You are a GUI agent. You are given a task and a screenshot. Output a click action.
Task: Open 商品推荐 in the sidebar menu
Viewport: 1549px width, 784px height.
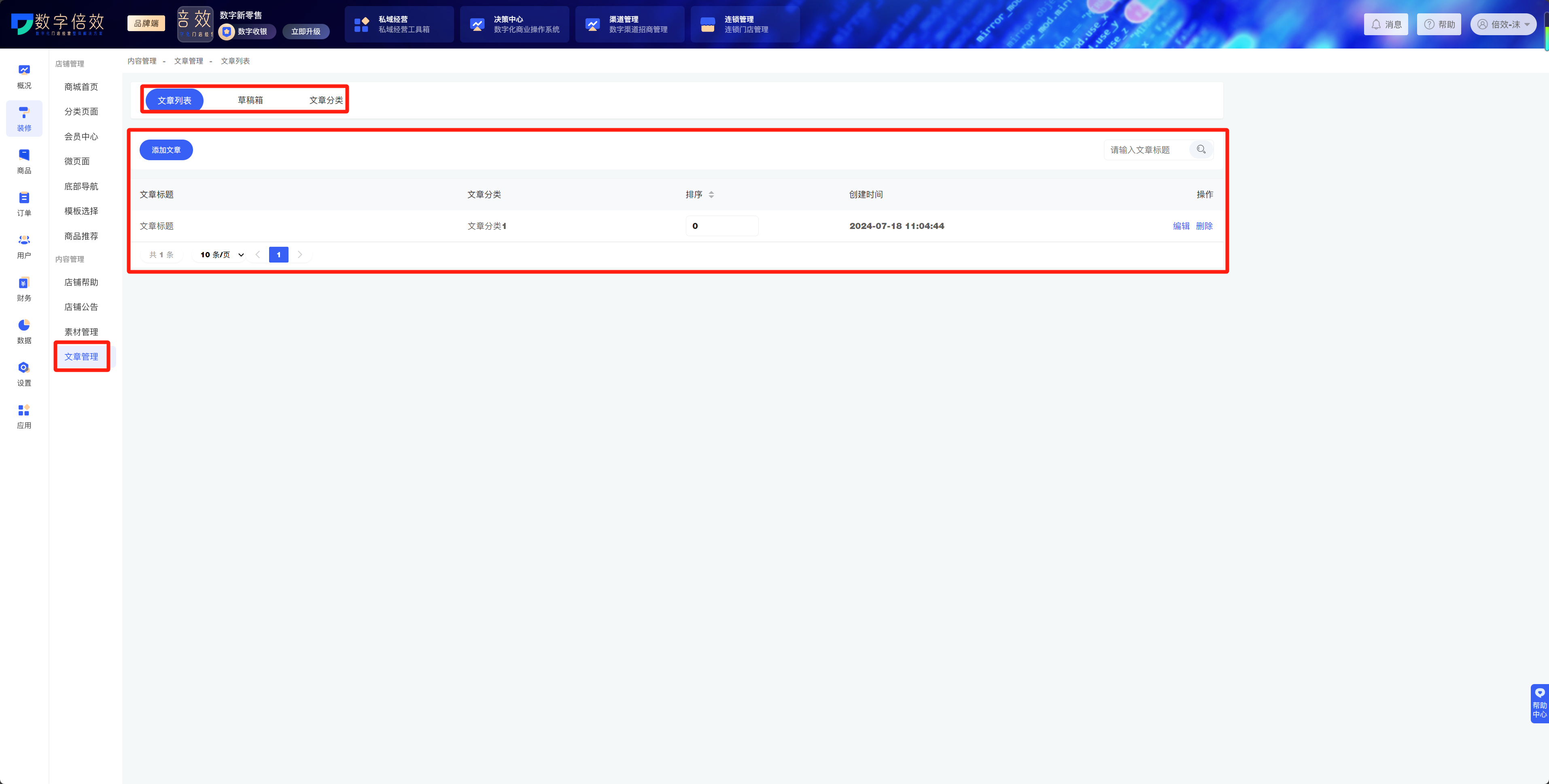click(x=81, y=236)
